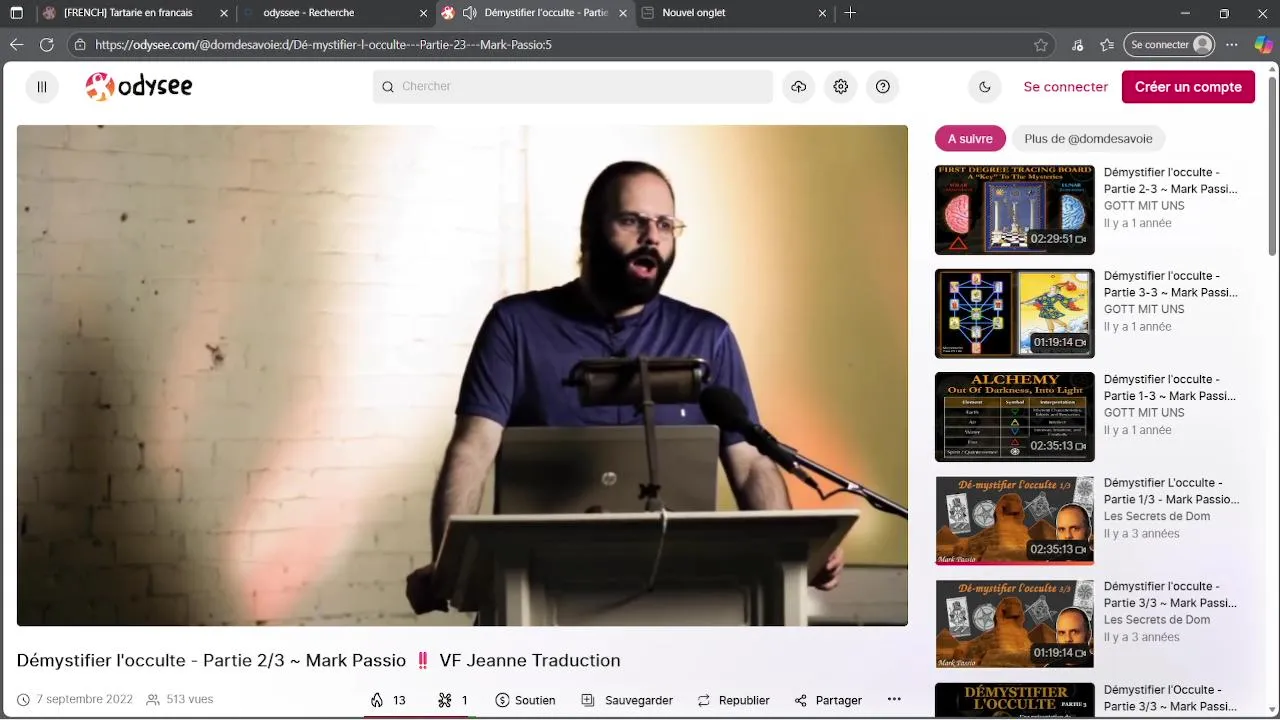This screenshot has width=1280, height=720.
Task: Select the A suivre tab
Action: (x=970, y=139)
